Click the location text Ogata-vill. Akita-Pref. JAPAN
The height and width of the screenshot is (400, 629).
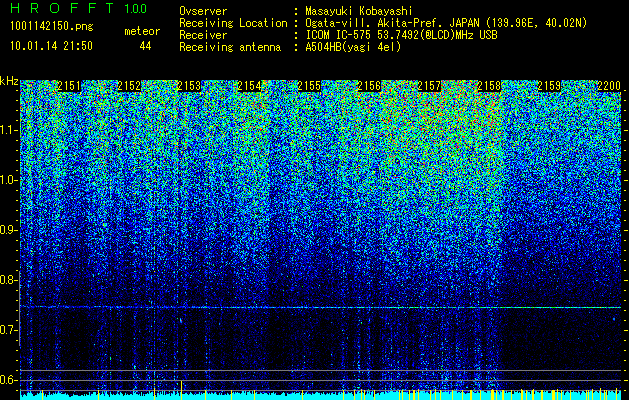pyautogui.click(x=392, y=23)
